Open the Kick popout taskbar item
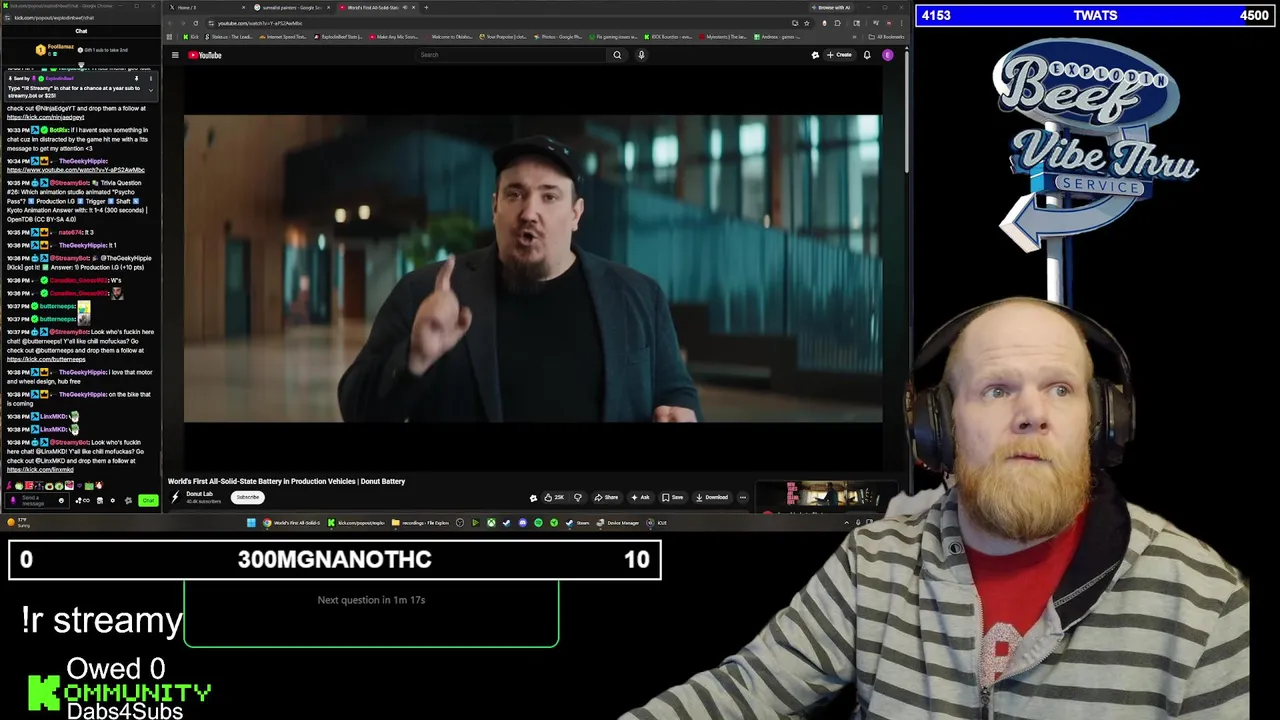1280x720 pixels. point(356,523)
